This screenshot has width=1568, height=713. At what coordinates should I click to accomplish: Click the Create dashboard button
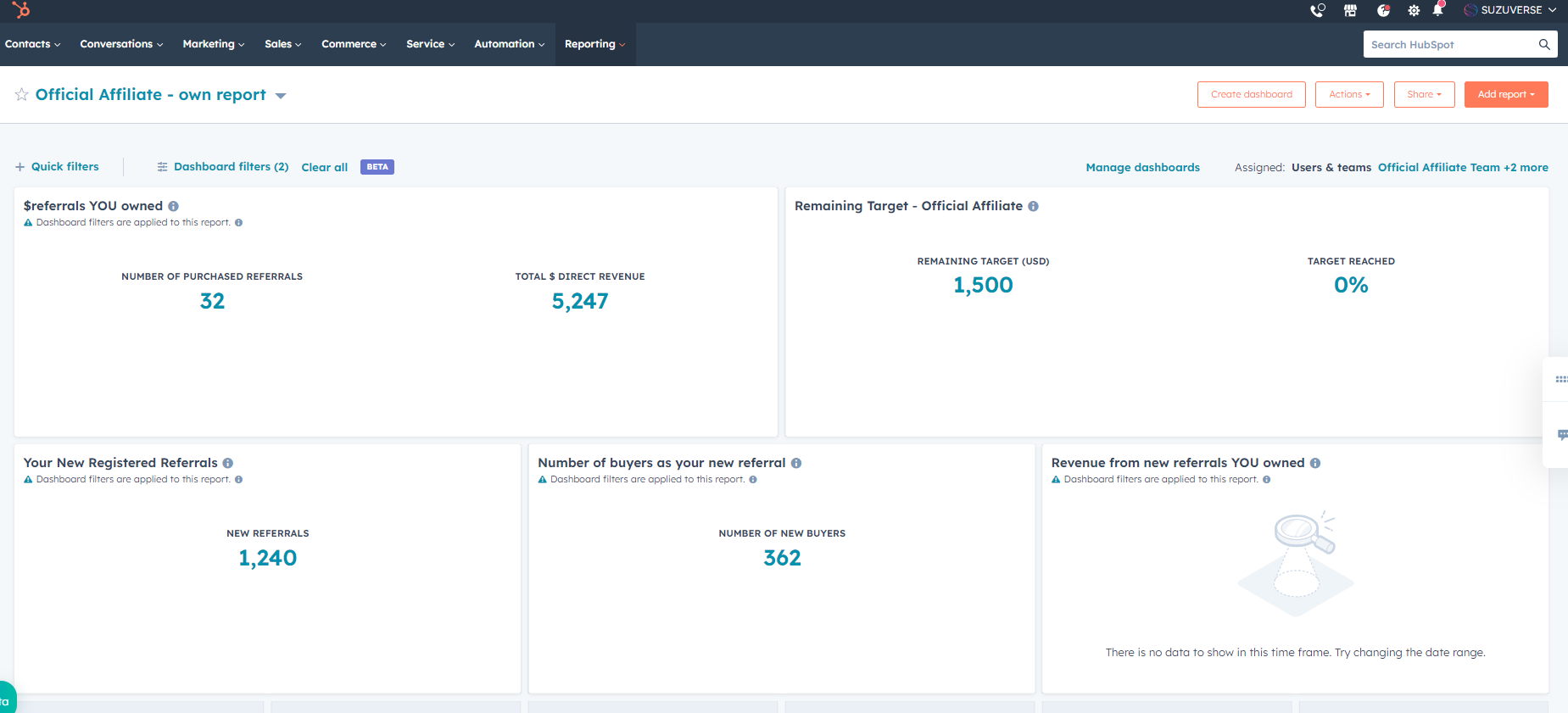(x=1251, y=95)
